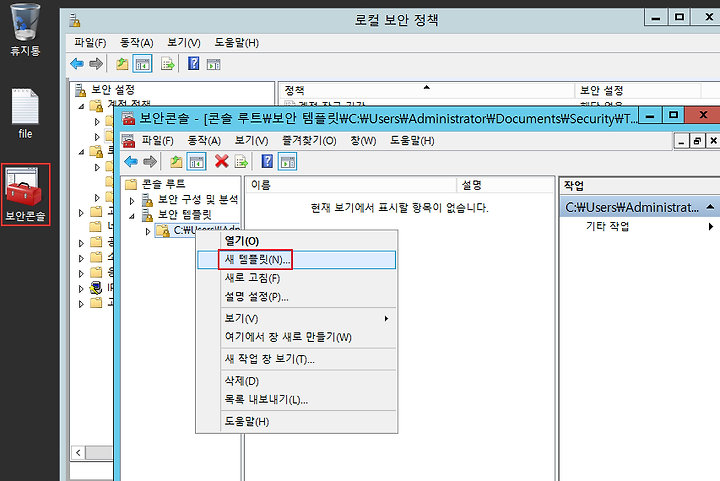Screen dimensions: 720x481
Task: Expand the C:\Users template folder arrow
Action: pos(147,231)
